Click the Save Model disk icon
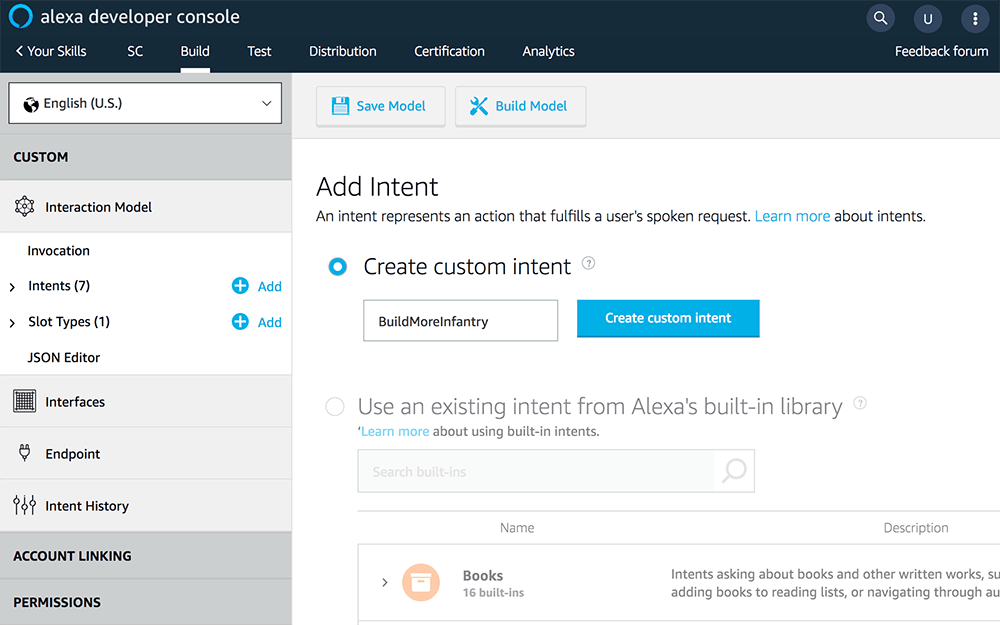The width and height of the screenshot is (1000, 625). pyautogui.click(x=341, y=106)
